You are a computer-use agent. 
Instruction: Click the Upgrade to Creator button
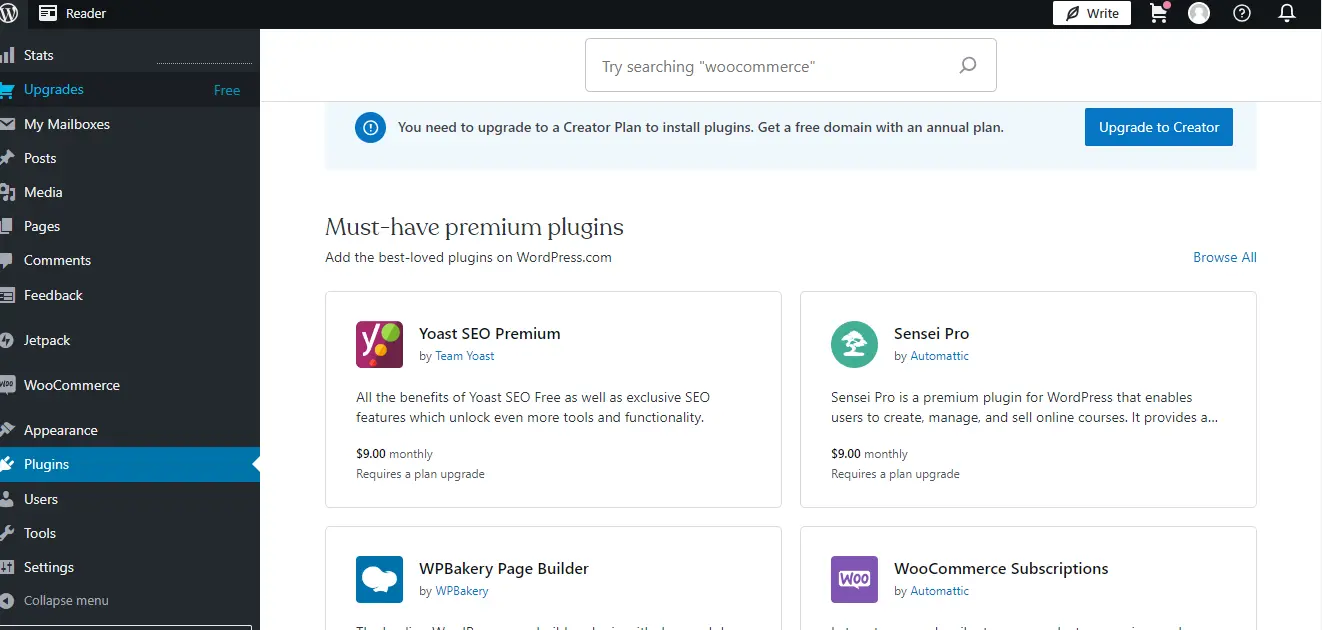tap(1159, 127)
